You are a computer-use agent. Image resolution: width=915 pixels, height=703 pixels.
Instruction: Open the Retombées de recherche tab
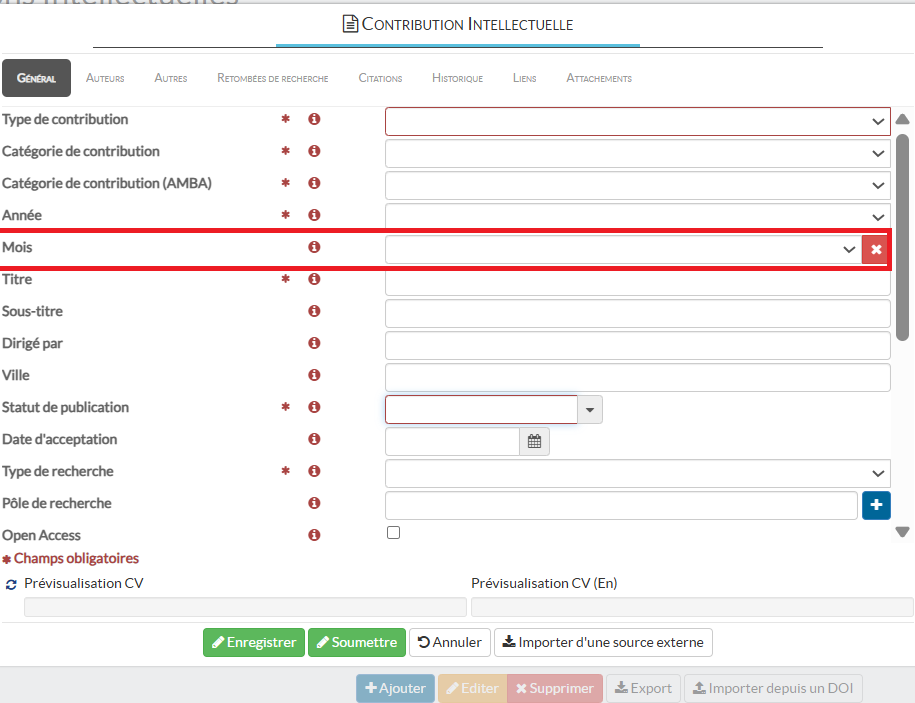[x=273, y=78]
